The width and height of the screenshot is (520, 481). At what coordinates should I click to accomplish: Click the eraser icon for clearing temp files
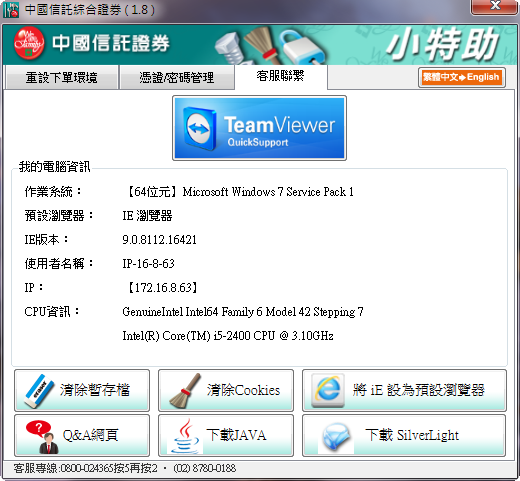(39, 391)
